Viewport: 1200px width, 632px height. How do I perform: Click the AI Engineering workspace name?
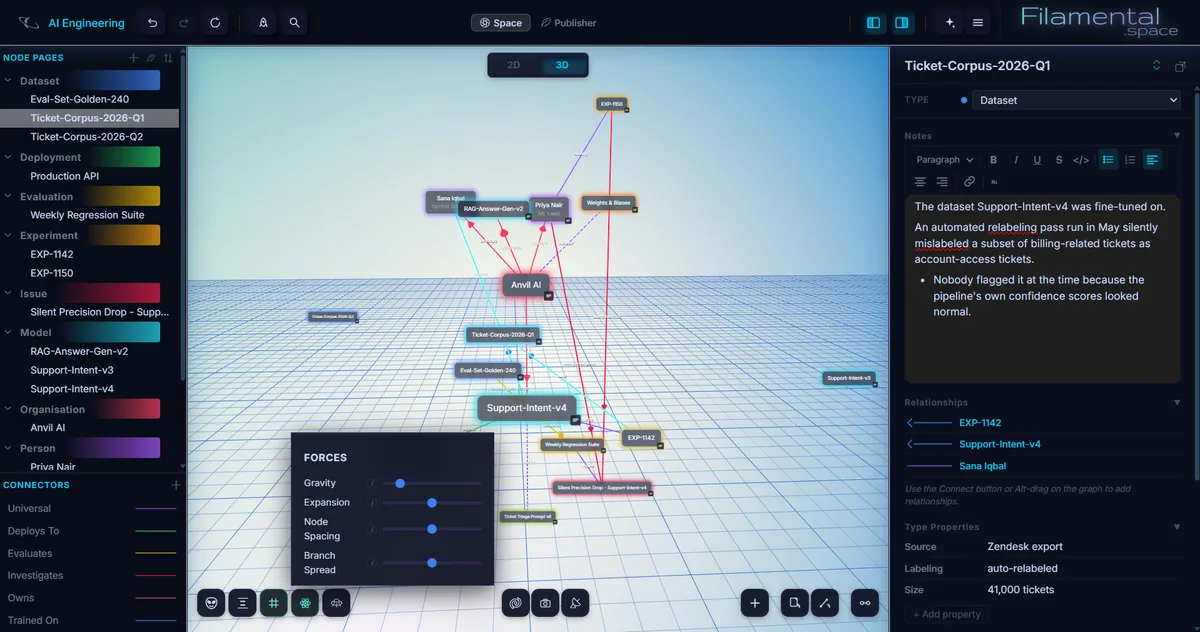click(x=87, y=23)
